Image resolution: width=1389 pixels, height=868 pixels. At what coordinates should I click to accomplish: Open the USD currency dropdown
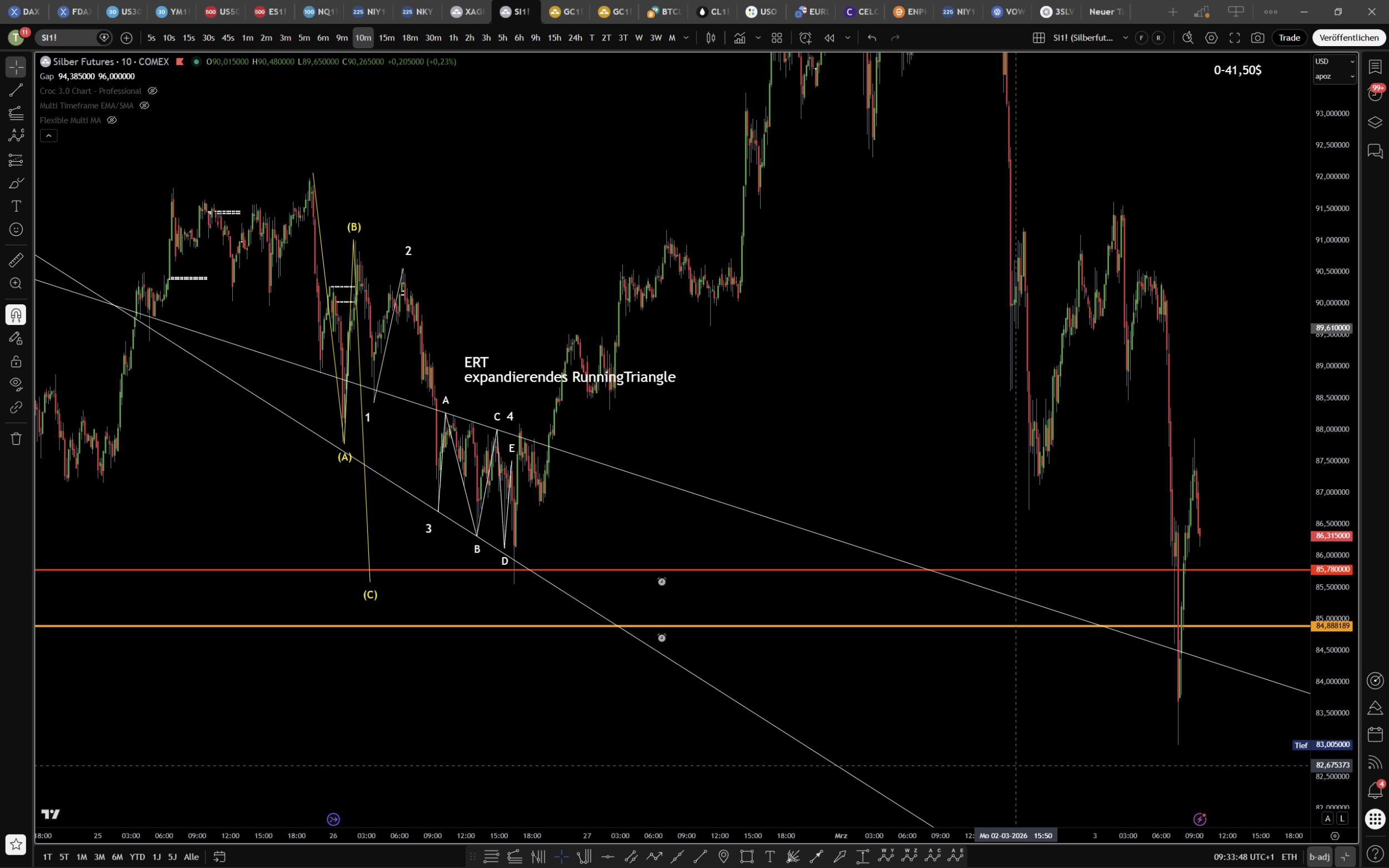1334,62
